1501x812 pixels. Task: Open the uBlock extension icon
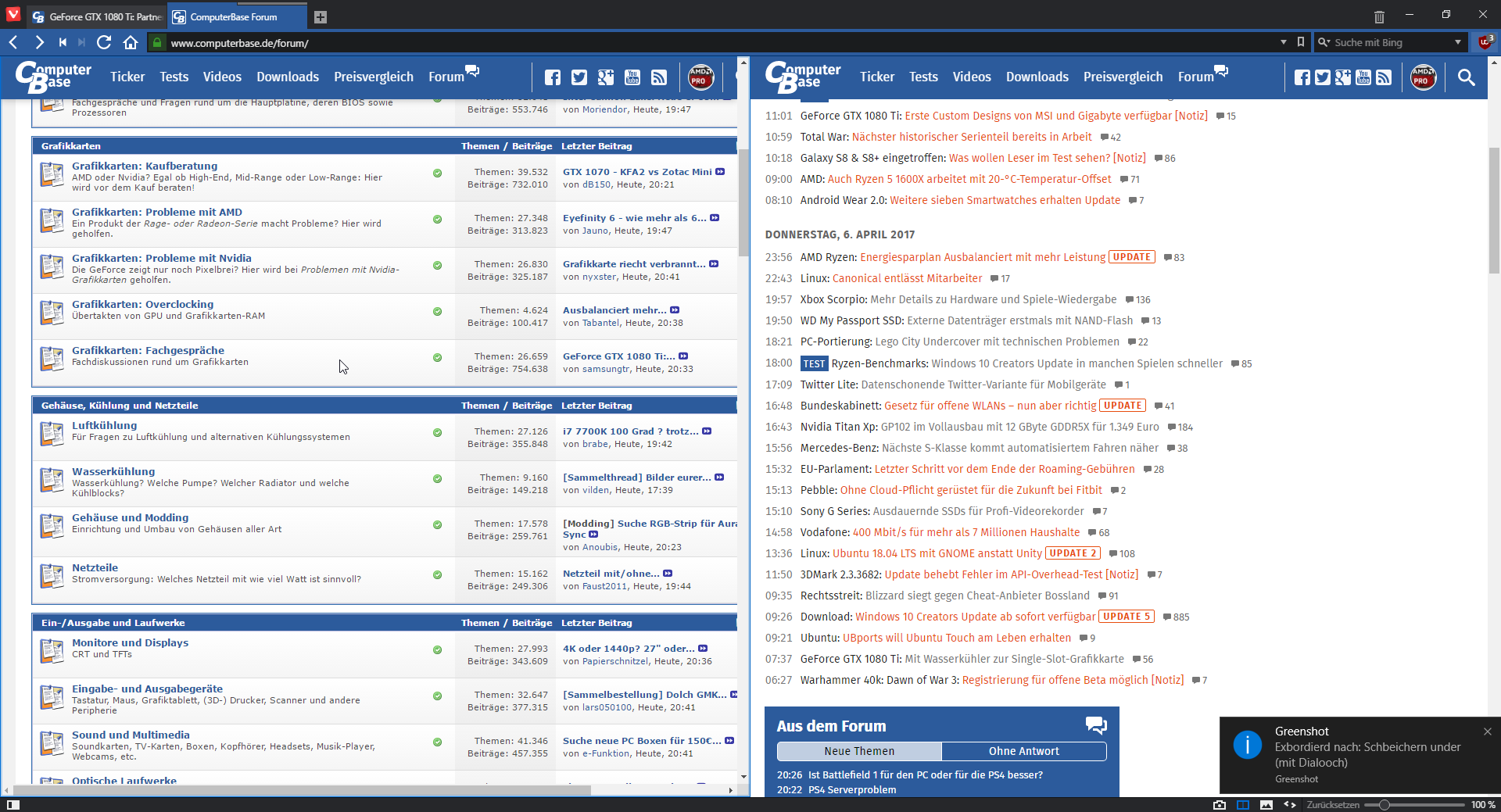(1485, 42)
